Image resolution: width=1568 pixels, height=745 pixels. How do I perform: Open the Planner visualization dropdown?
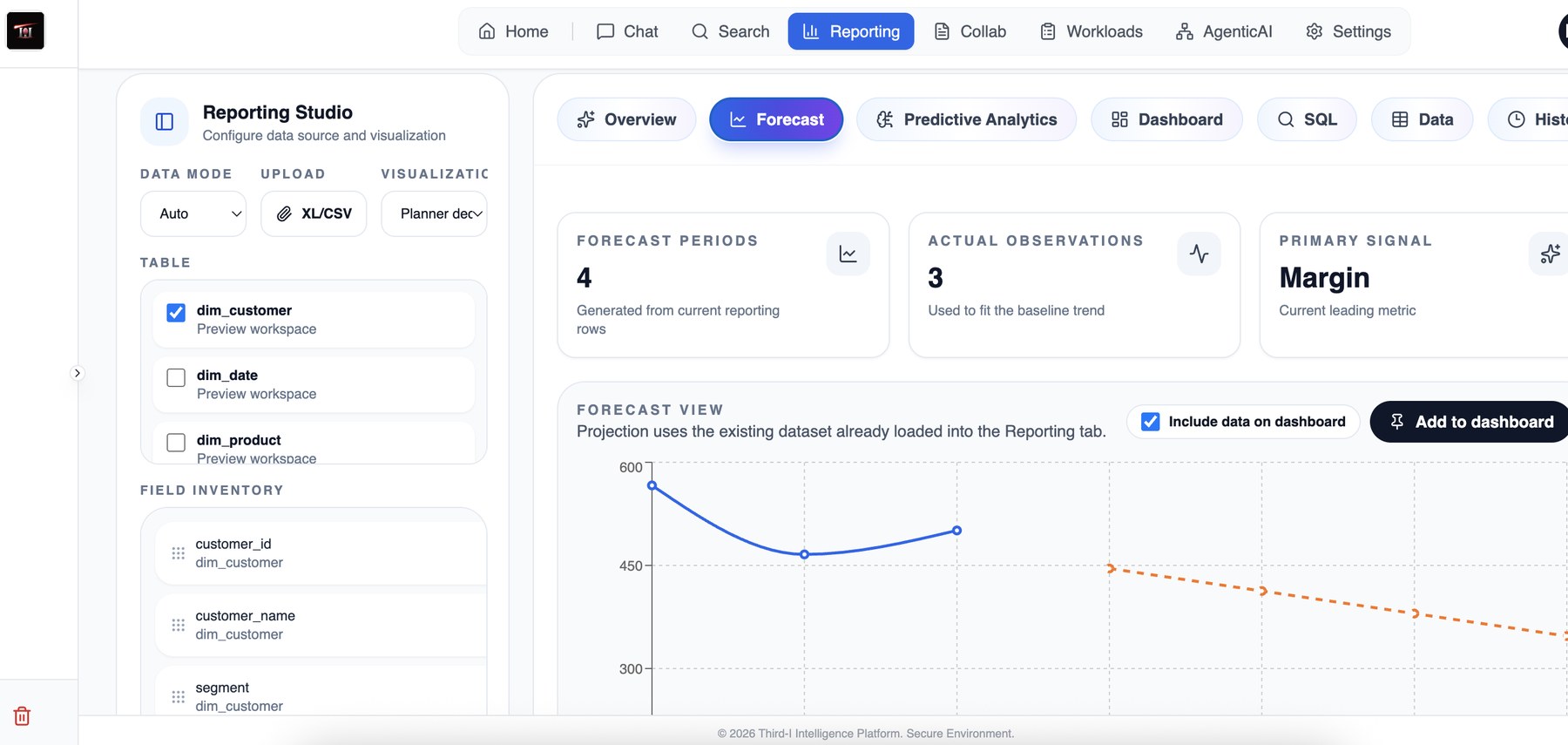pos(434,213)
